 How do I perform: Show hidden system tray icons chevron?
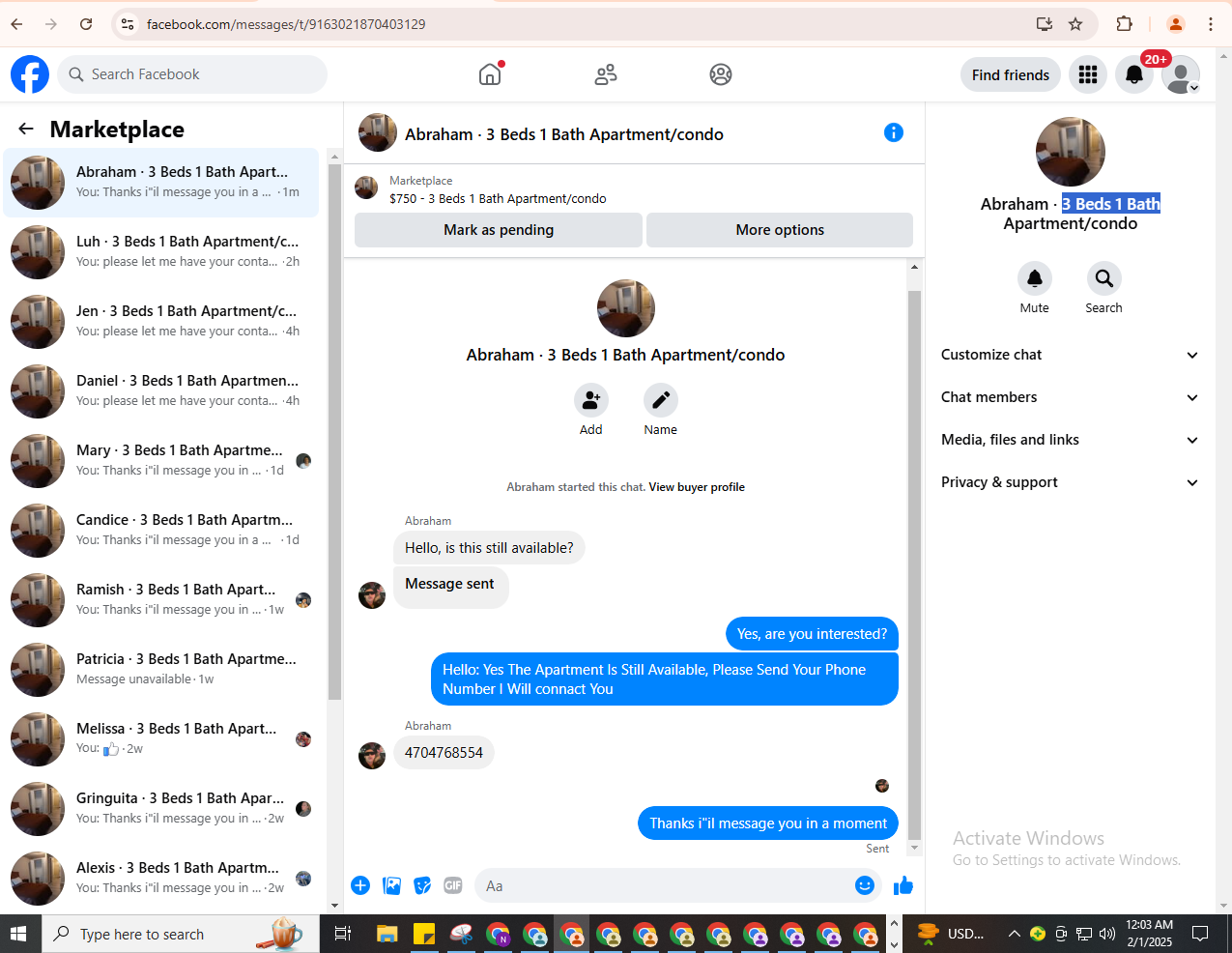(x=1014, y=934)
